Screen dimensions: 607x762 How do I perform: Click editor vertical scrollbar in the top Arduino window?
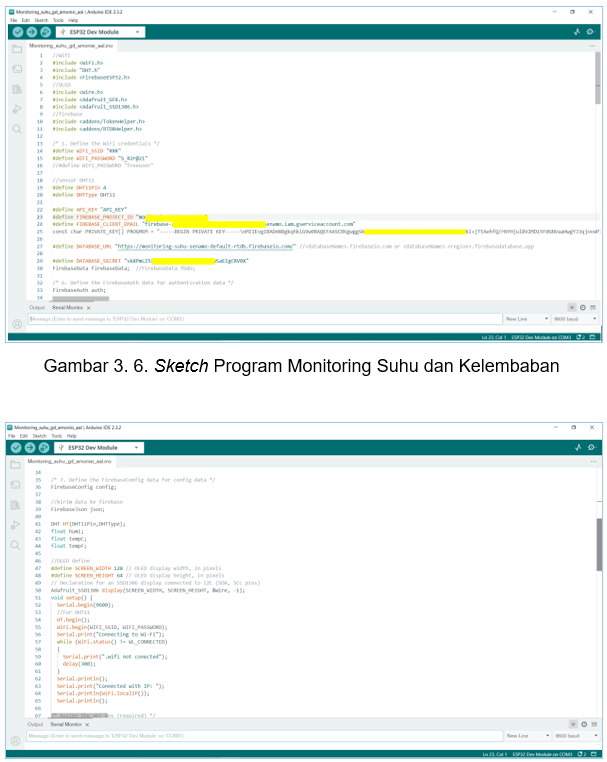597,78
